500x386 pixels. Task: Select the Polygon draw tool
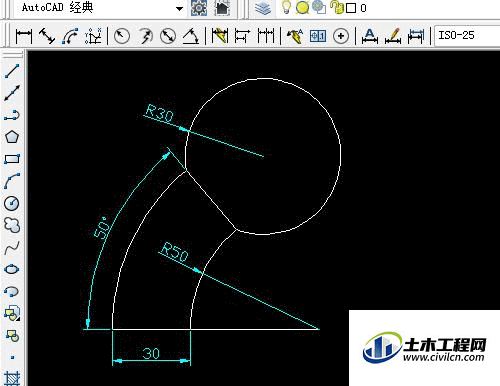click(x=12, y=137)
